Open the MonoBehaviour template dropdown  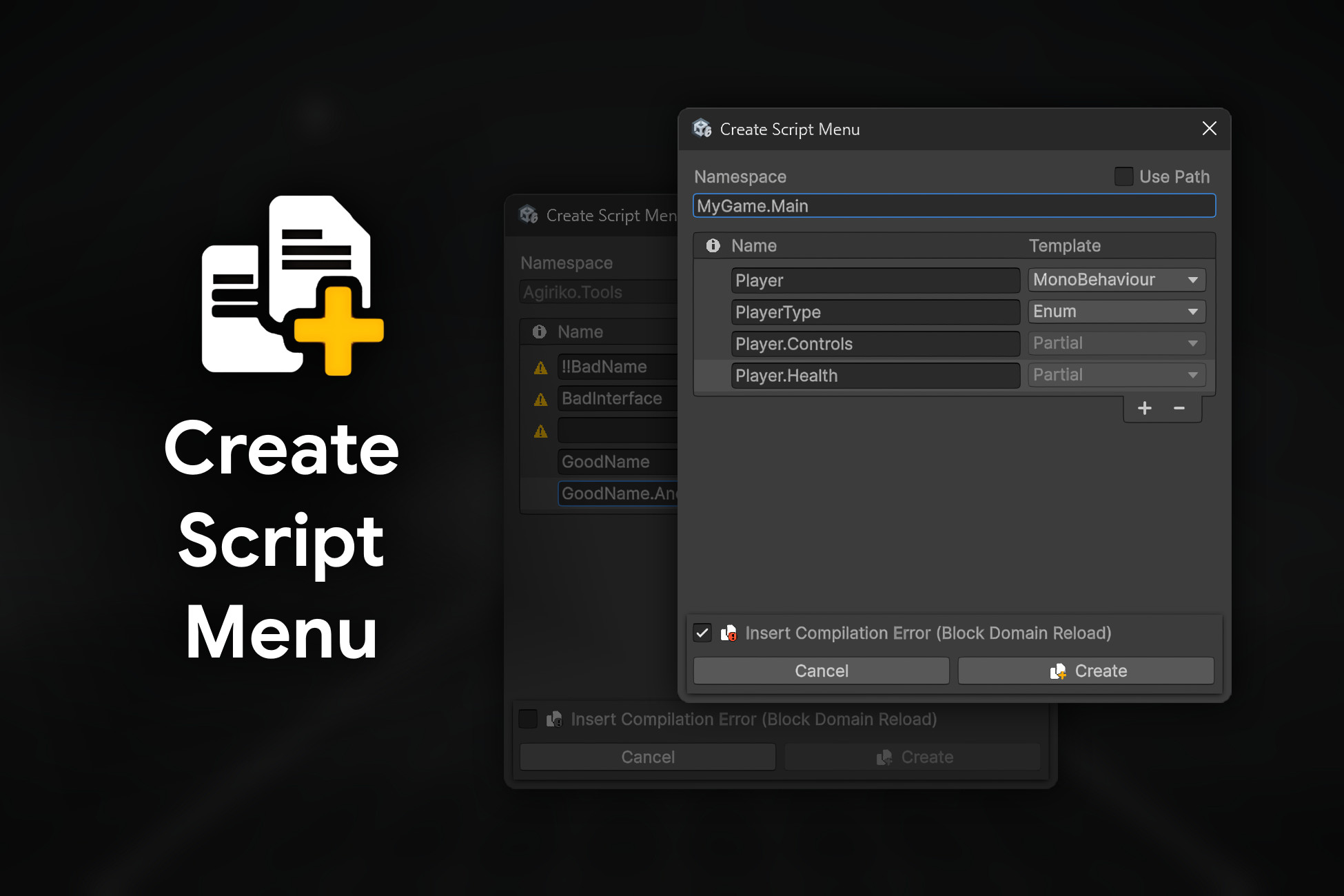1117,280
